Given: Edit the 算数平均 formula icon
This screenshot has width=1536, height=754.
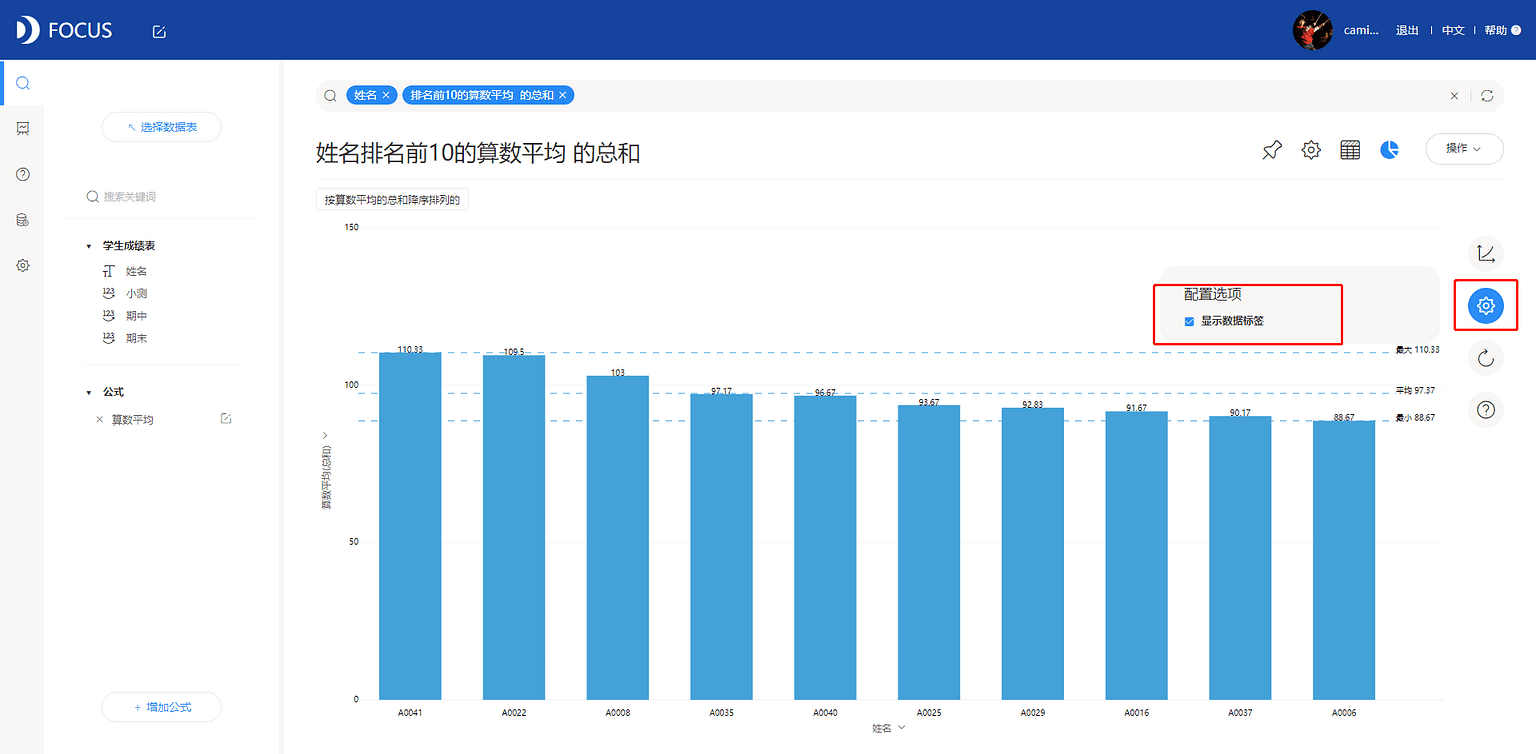Looking at the screenshot, I should point(226,418).
